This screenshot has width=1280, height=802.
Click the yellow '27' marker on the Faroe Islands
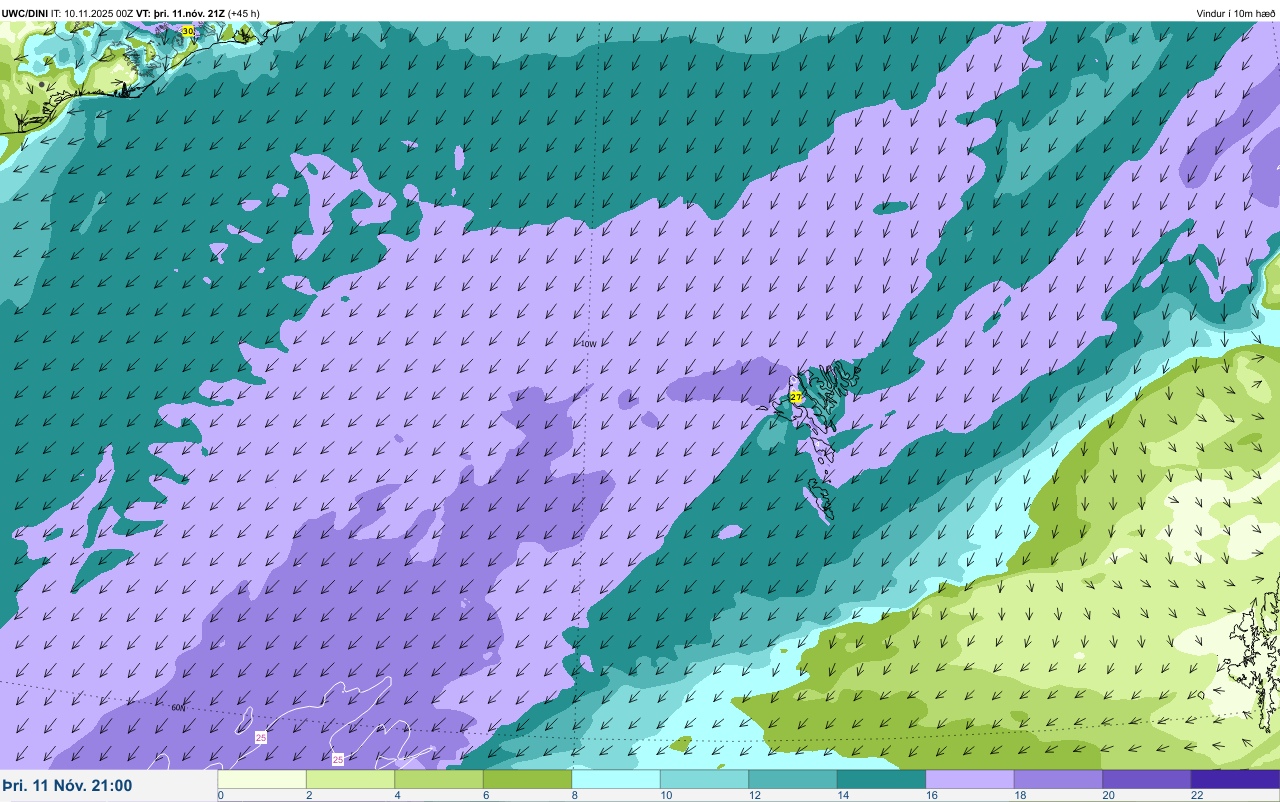point(796,397)
